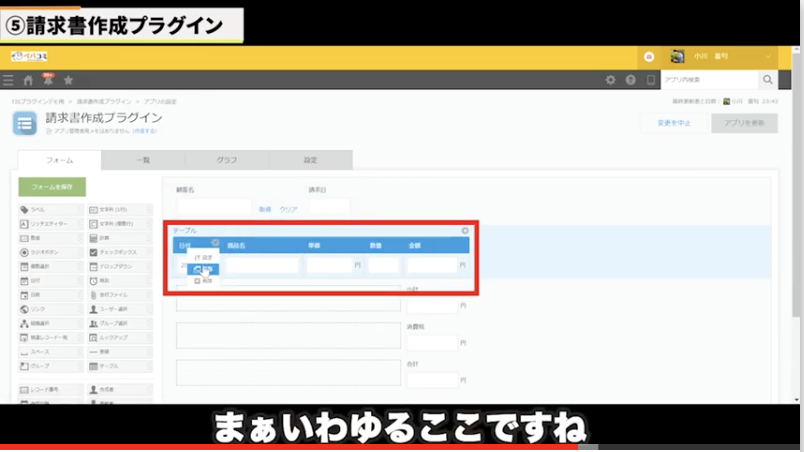Select the ラジオボタン field in the palette

(x=50, y=252)
